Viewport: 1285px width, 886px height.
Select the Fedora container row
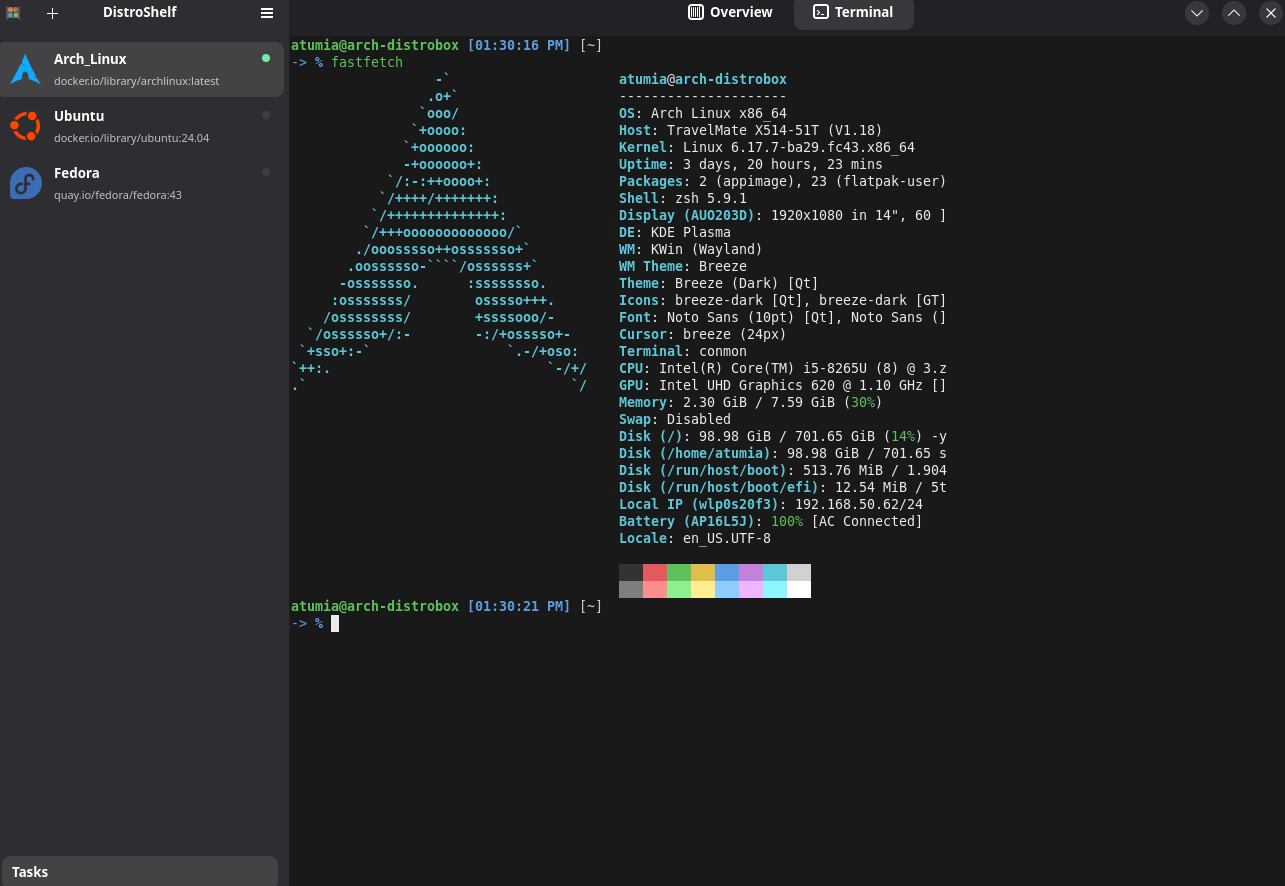point(141,183)
